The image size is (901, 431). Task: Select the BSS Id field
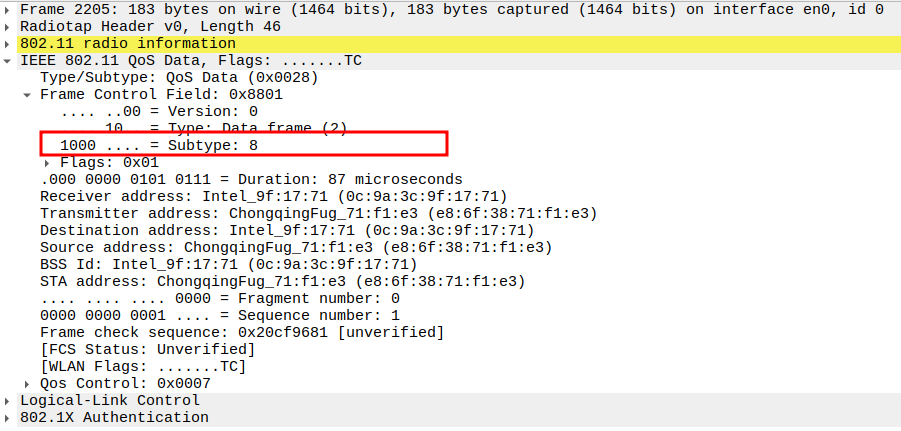[x=227, y=264]
